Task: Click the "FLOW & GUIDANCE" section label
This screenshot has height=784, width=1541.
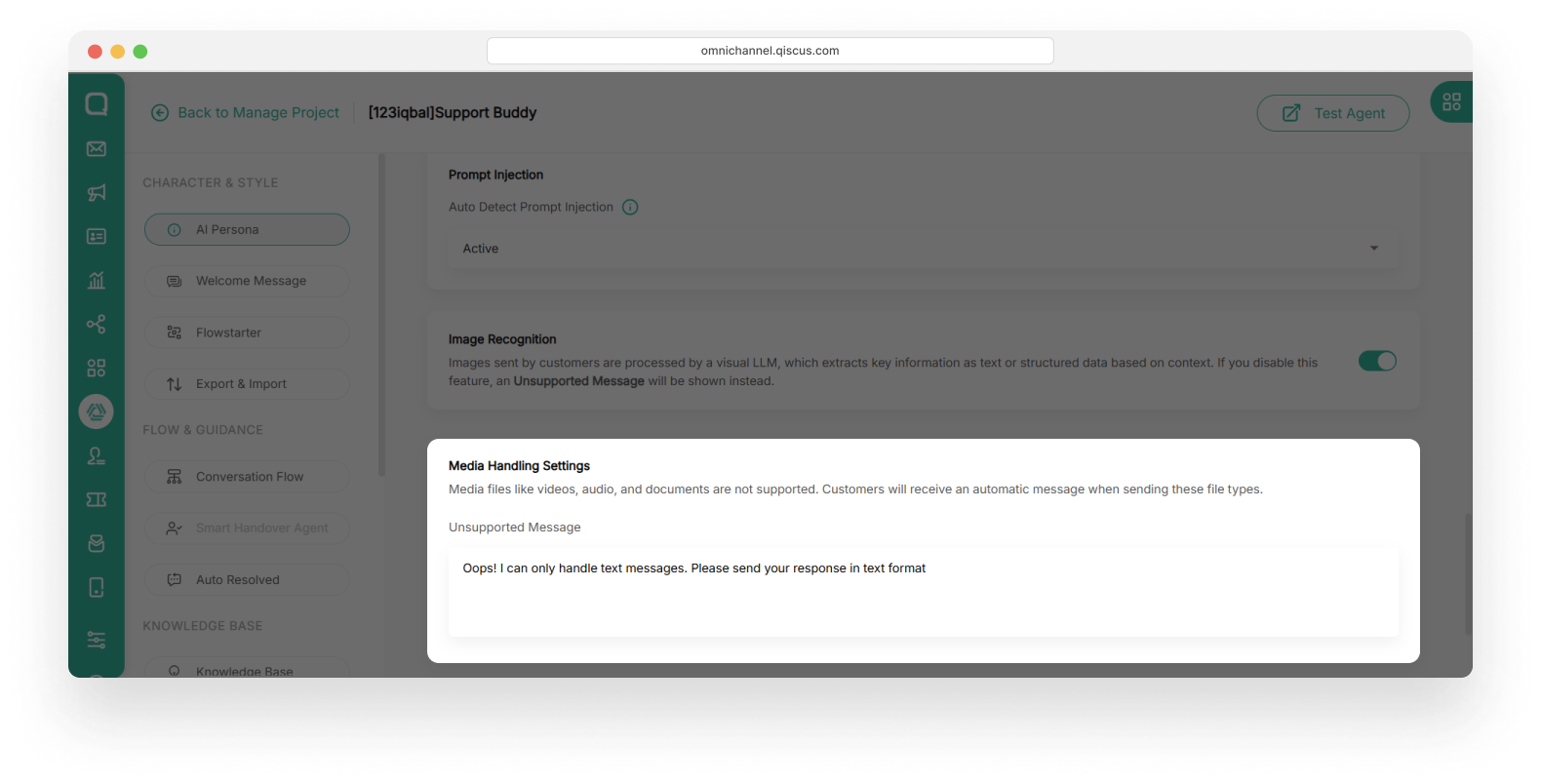Action: coord(203,430)
